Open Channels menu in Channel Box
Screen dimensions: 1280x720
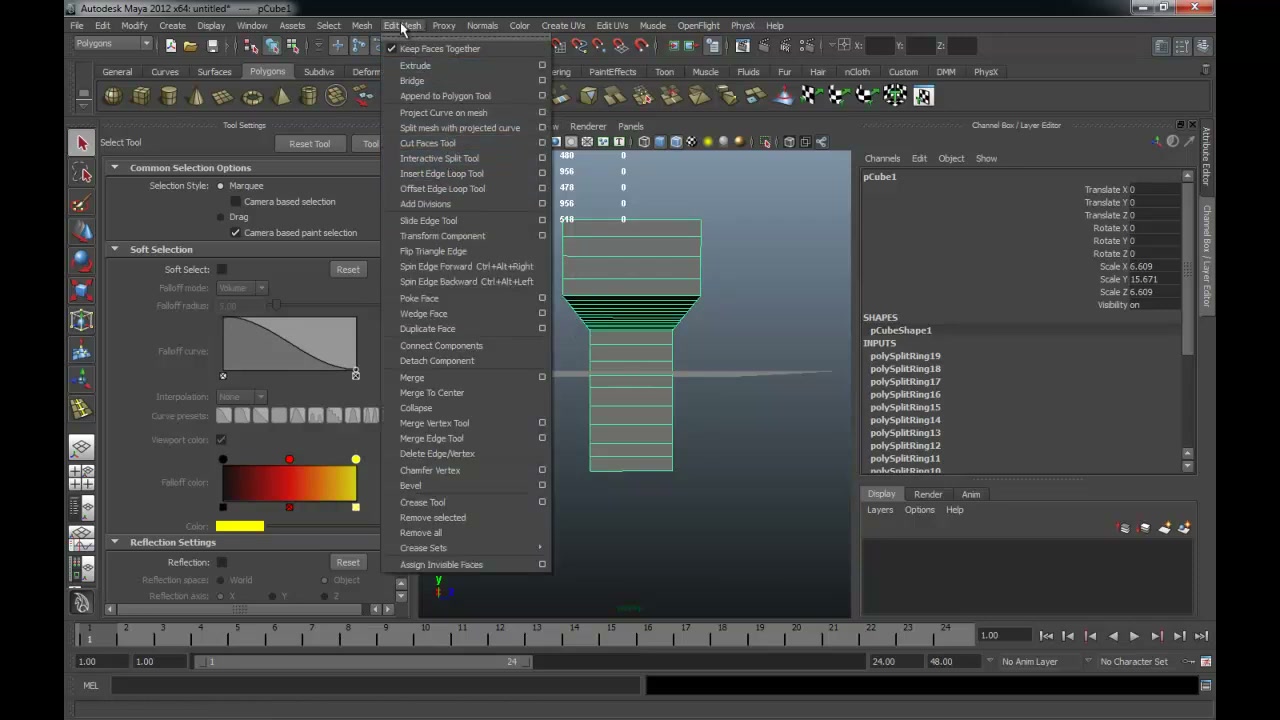pos(882,159)
